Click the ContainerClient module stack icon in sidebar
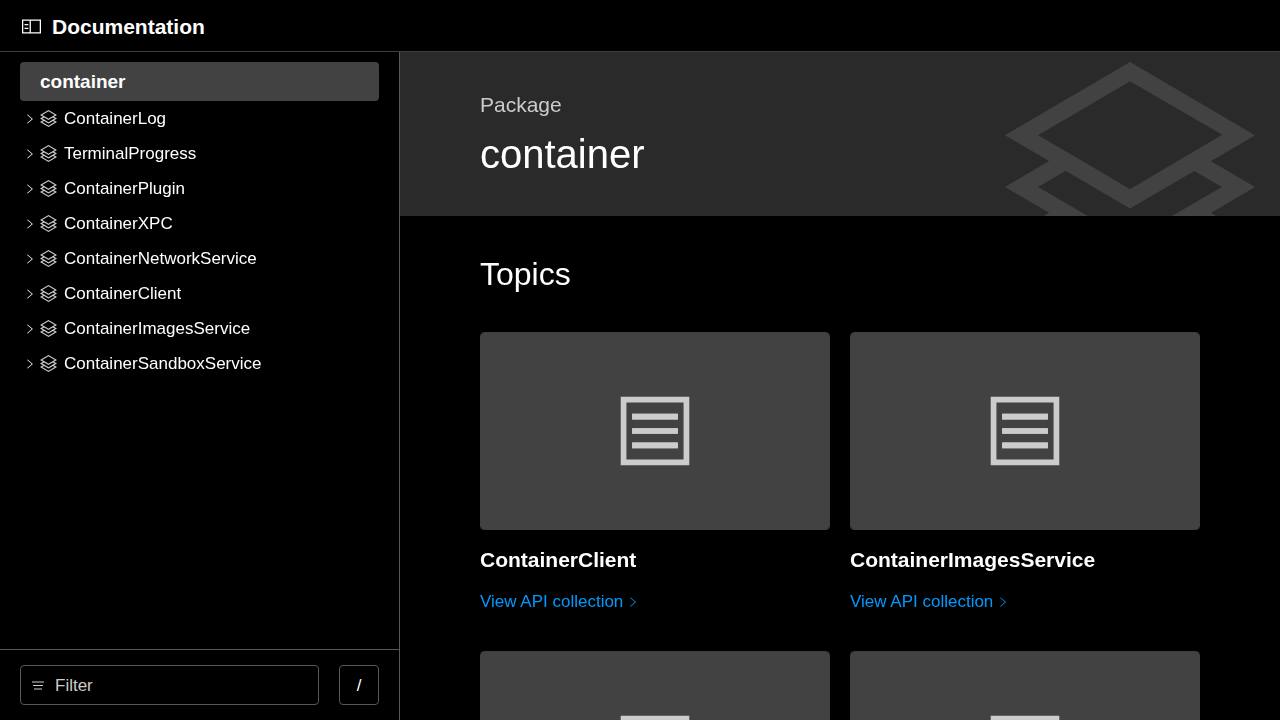 tap(48, 293)
